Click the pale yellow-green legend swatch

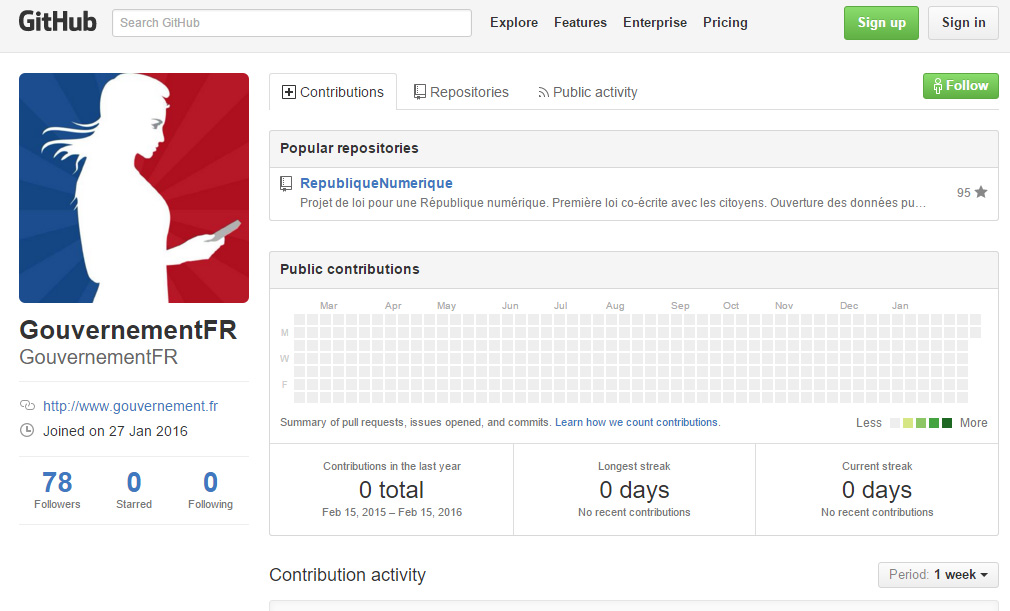pos(908,423)
